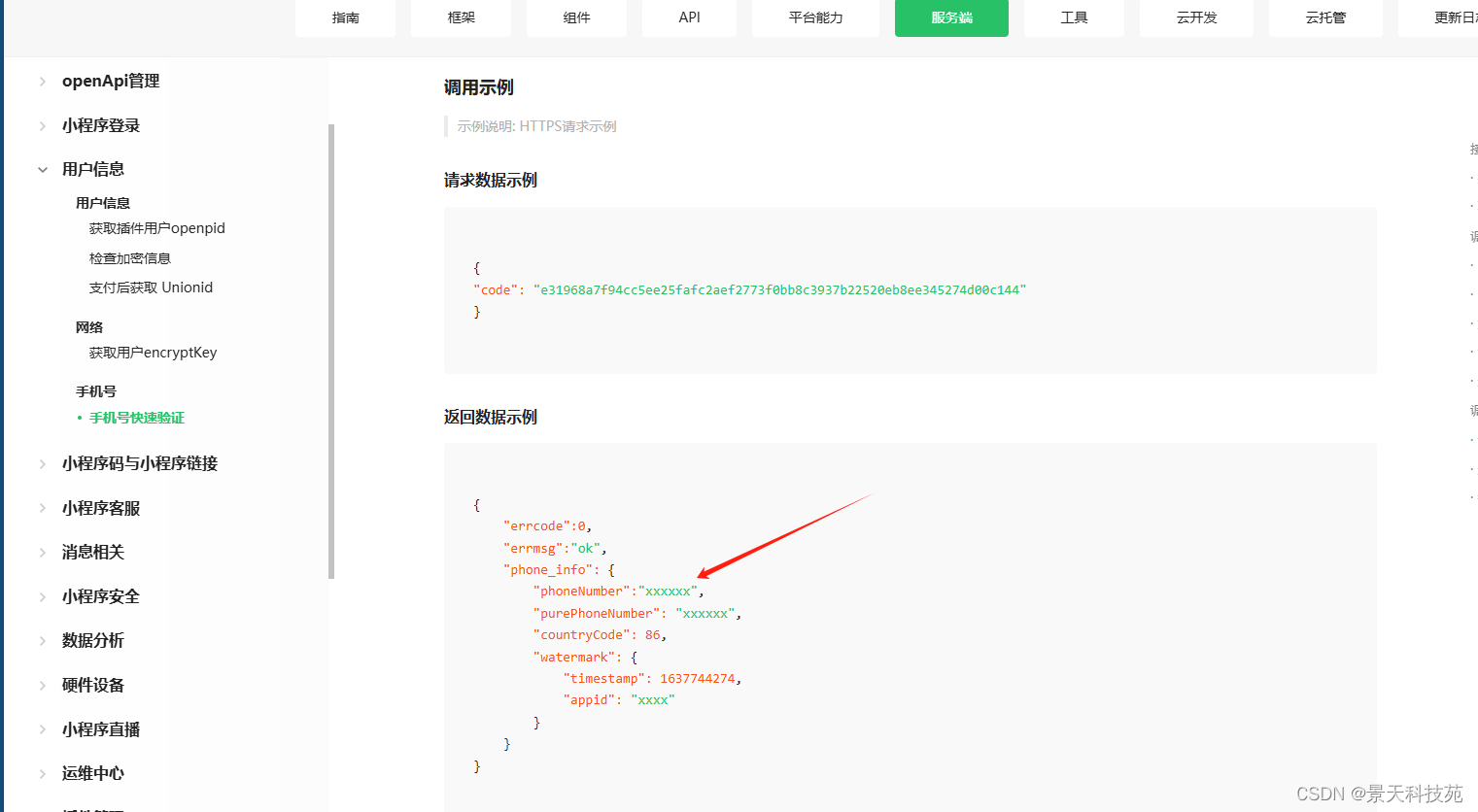Open 获取插件用户openpid page

pyautogui.click(x=157, y=228)
